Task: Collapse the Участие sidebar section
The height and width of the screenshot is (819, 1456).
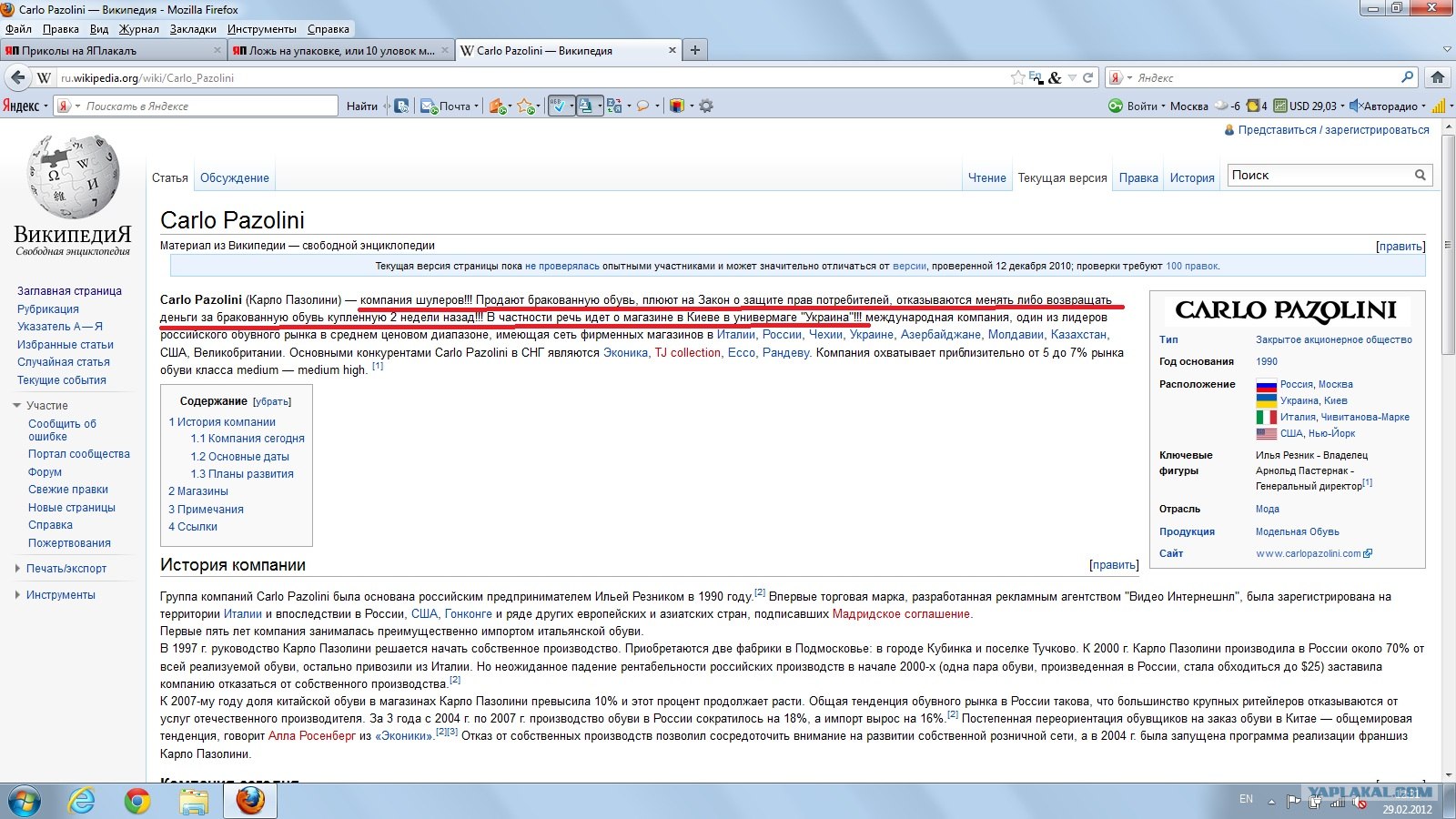Action: [x=16, y=406]
